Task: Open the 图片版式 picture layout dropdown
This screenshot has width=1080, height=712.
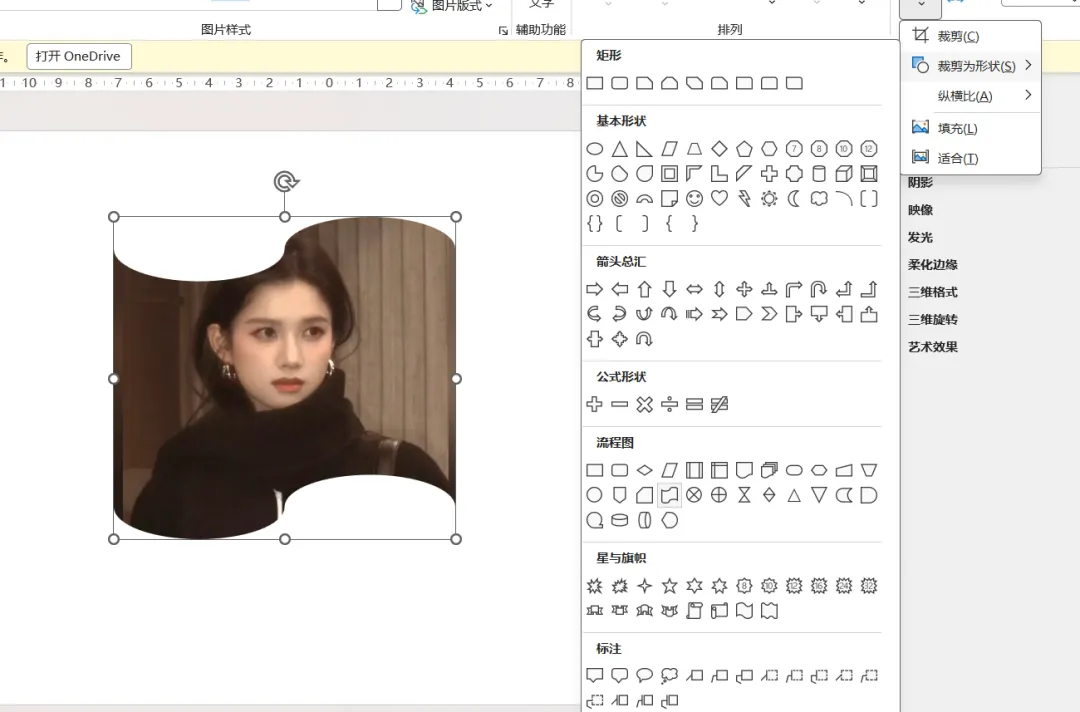Action: point(452,6)
